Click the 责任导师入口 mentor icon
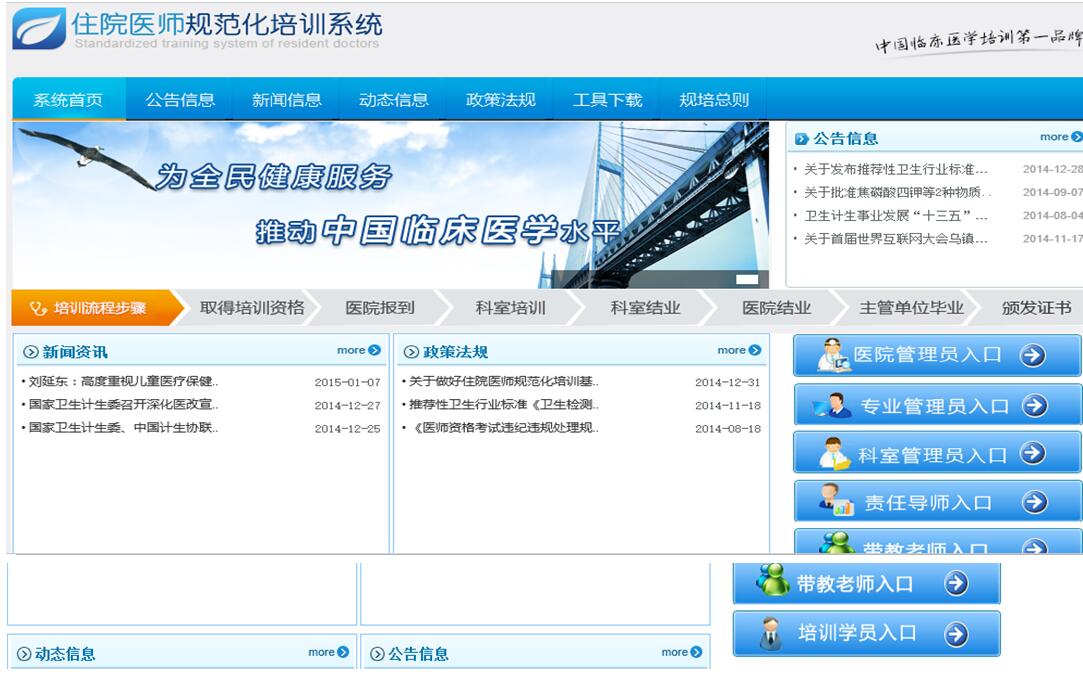The image size is (1083, 681). [x=835, y=500]
